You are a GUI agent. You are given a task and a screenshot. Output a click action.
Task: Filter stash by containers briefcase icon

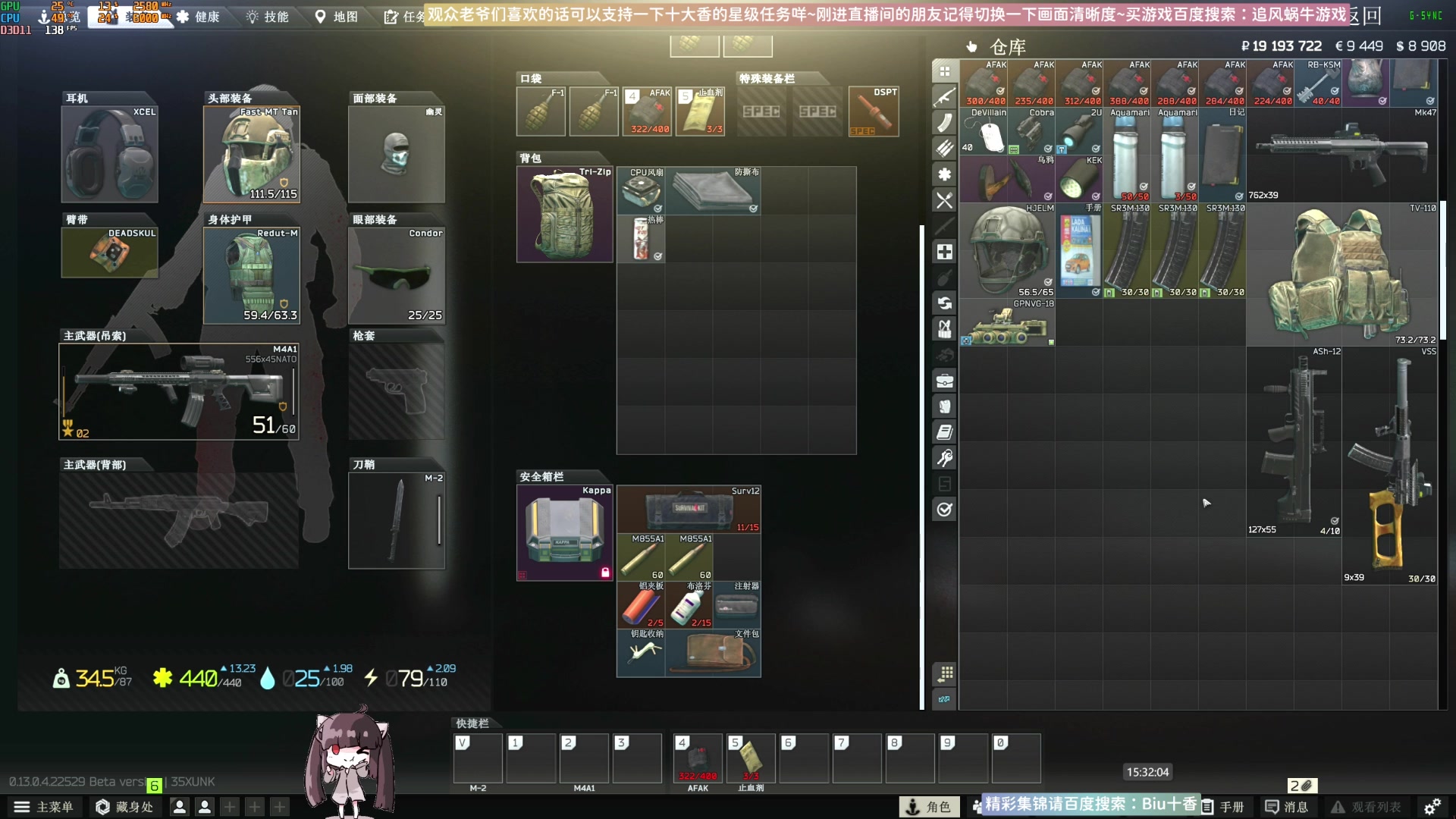[944, 381]
